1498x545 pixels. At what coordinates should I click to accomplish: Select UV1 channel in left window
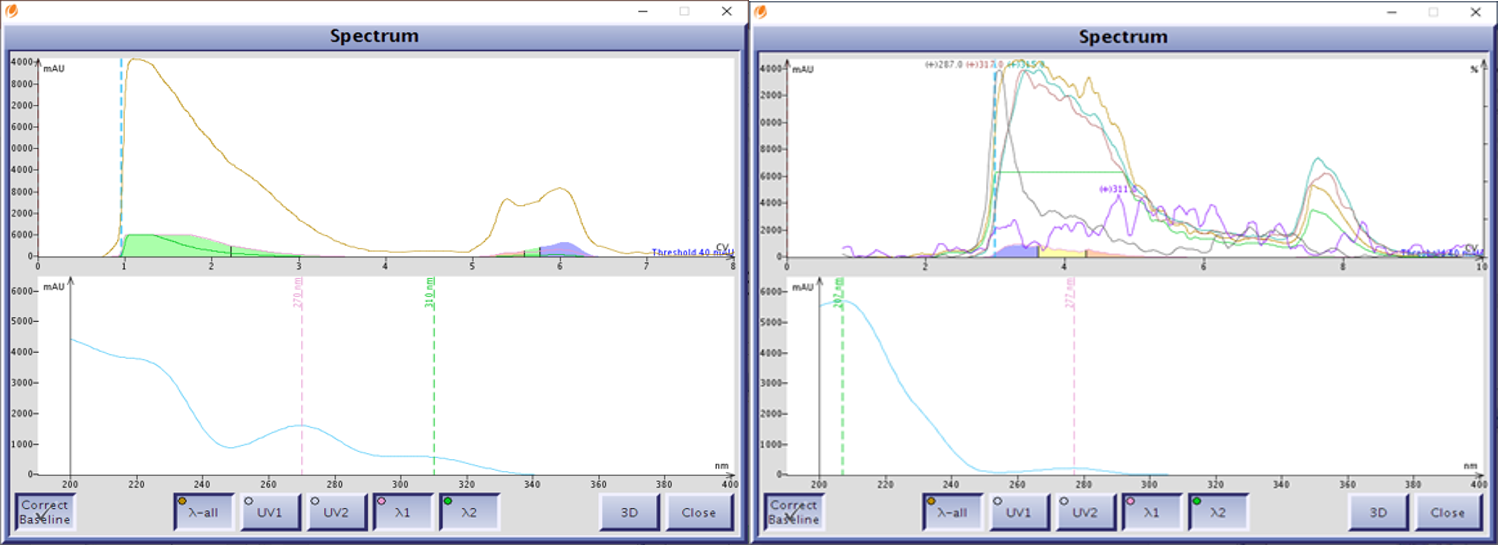(x=270, y=512)
